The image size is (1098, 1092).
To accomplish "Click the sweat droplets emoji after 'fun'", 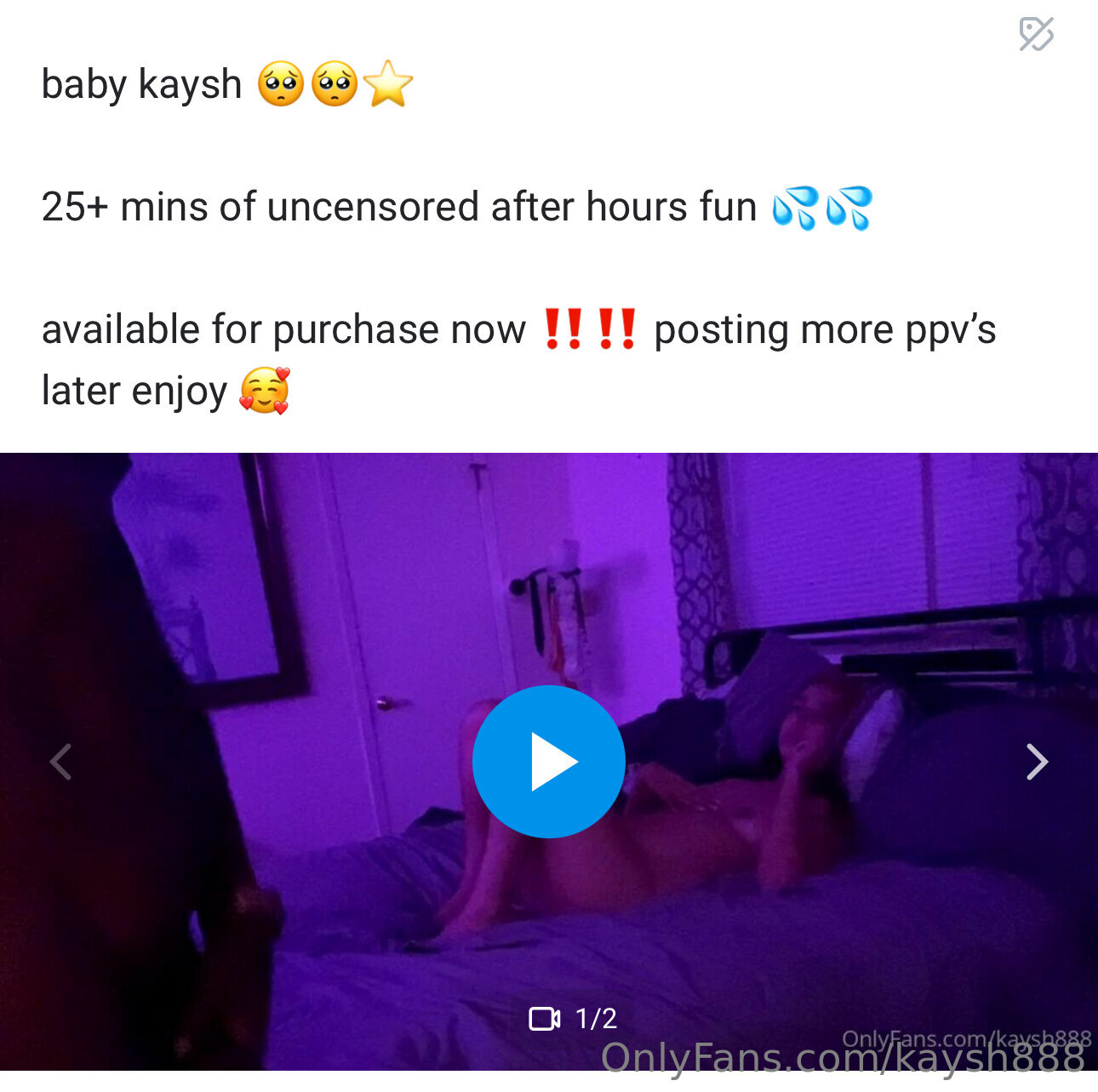I will point(822,208).
